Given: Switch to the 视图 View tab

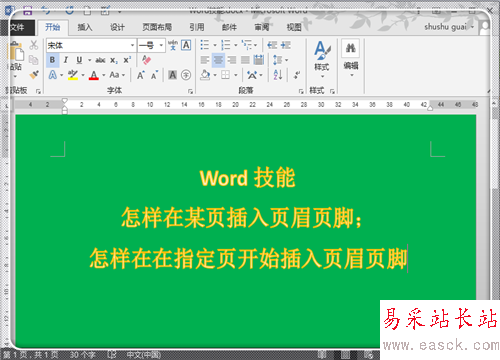Looking at the screenshot, I should [294, 27].
